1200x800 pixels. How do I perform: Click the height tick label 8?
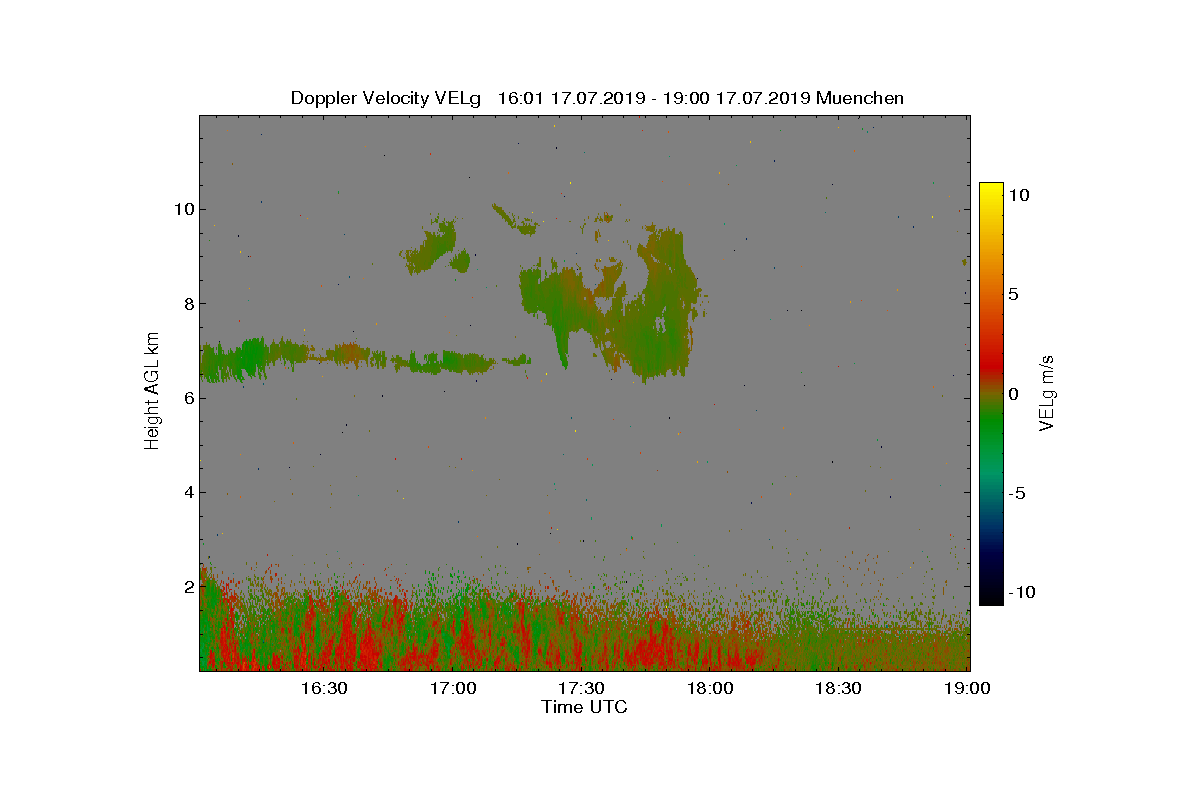click(189, 303)
